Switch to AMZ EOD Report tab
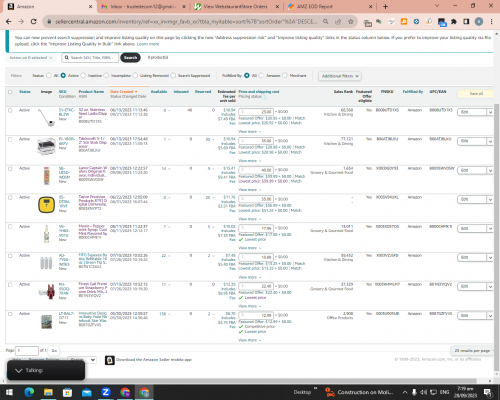 click(x=330, y=6)
